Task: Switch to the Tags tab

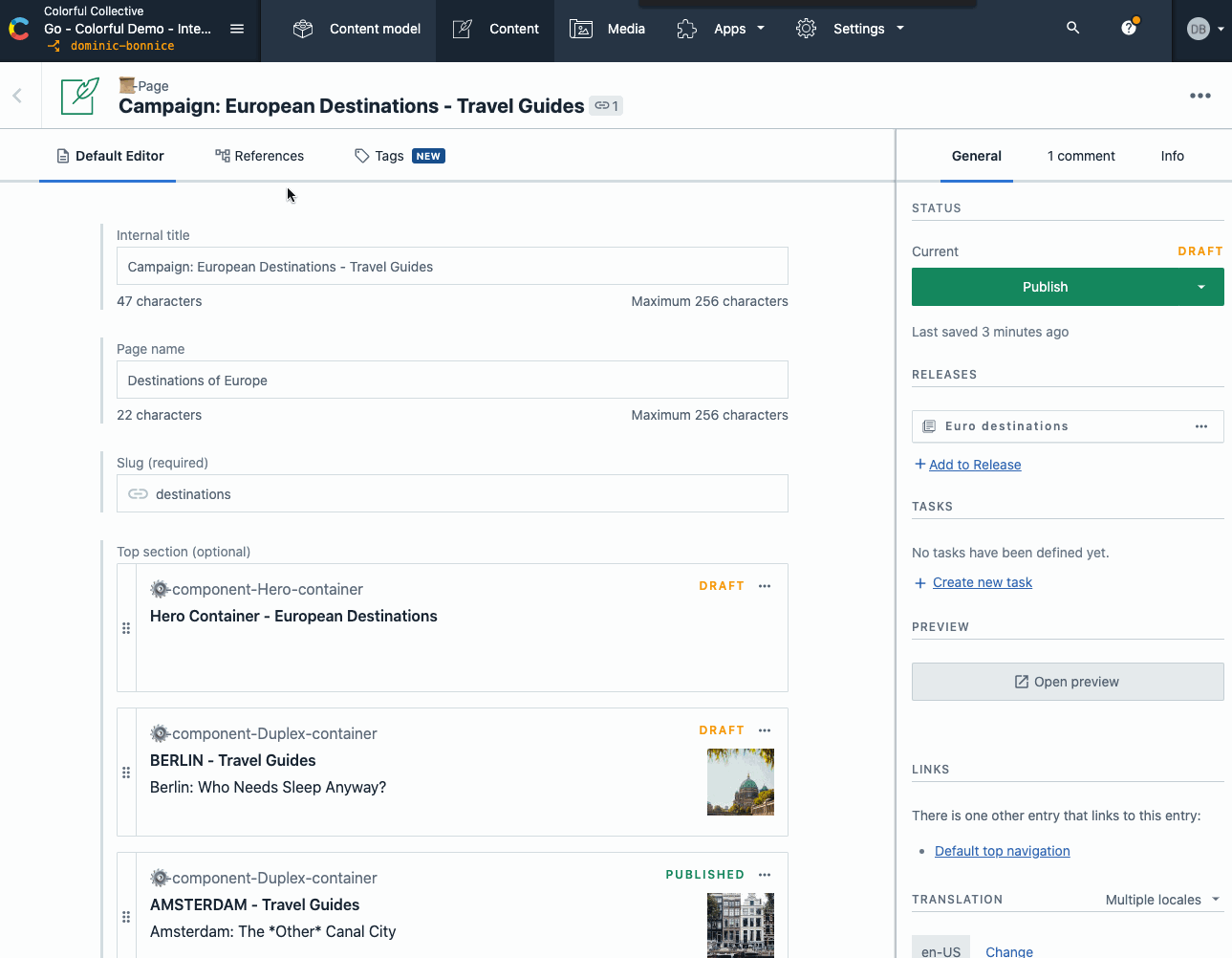Action: pyautogui.click(x=399, y=156)
